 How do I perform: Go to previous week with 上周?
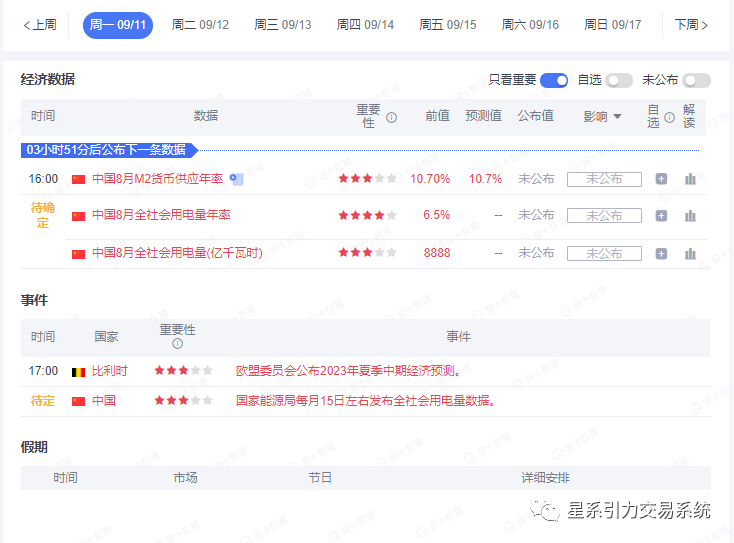[x=40, y=25]
